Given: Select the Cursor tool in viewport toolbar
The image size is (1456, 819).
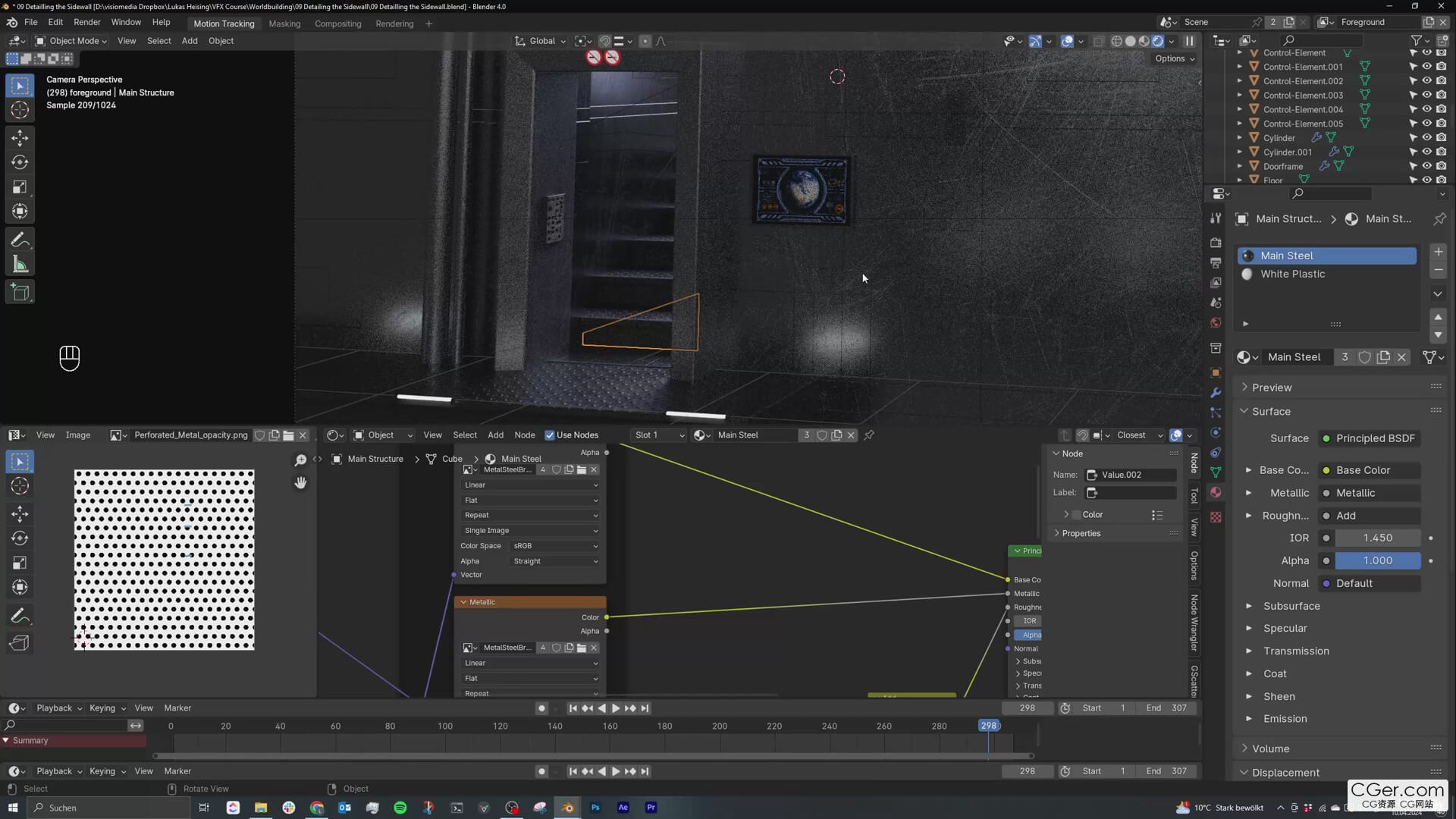Looking at the screenshot, I should [x=20, y=111].
